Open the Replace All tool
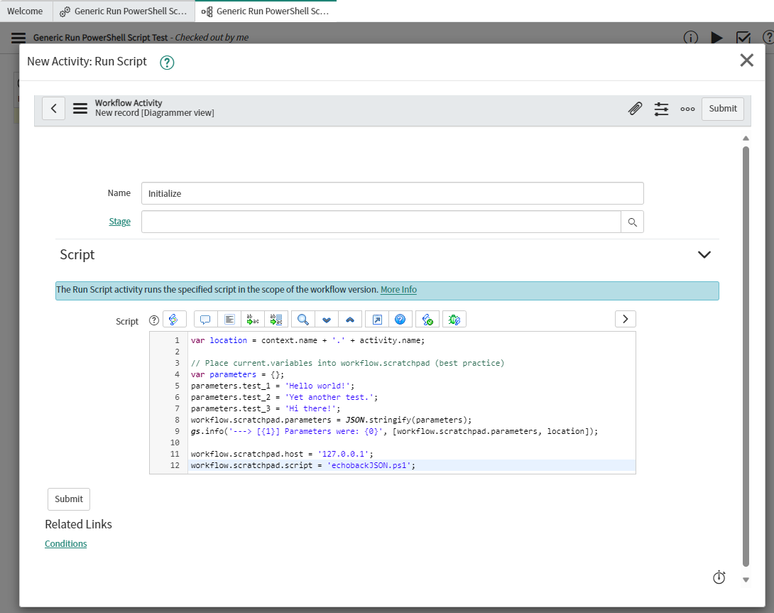 click(276, 319)
